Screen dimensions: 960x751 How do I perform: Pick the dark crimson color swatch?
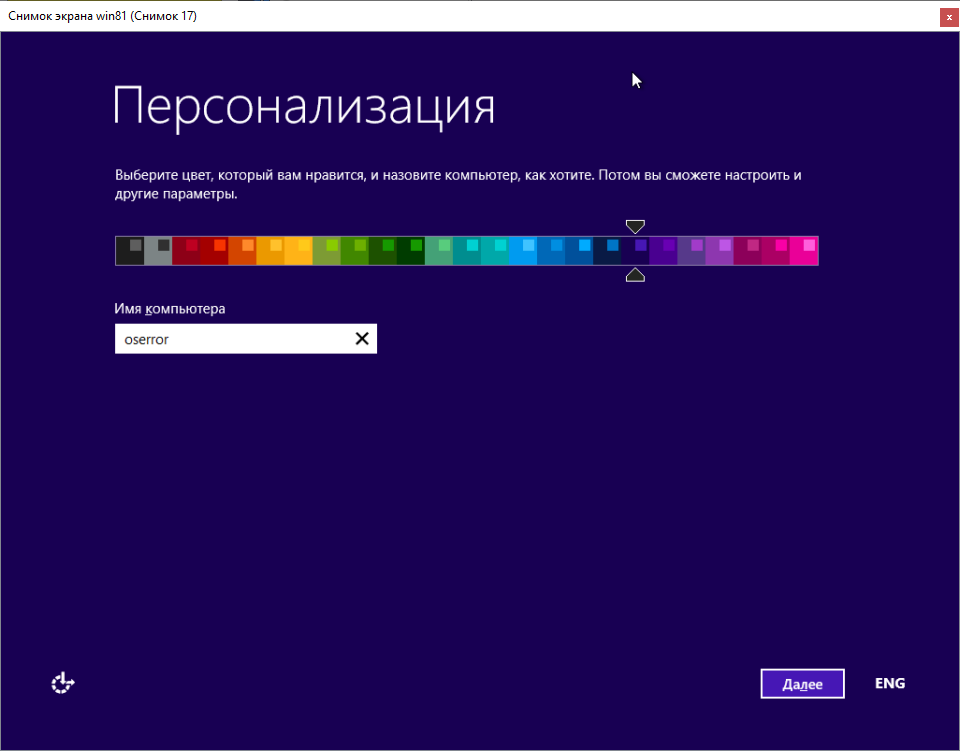pos(186,251)
